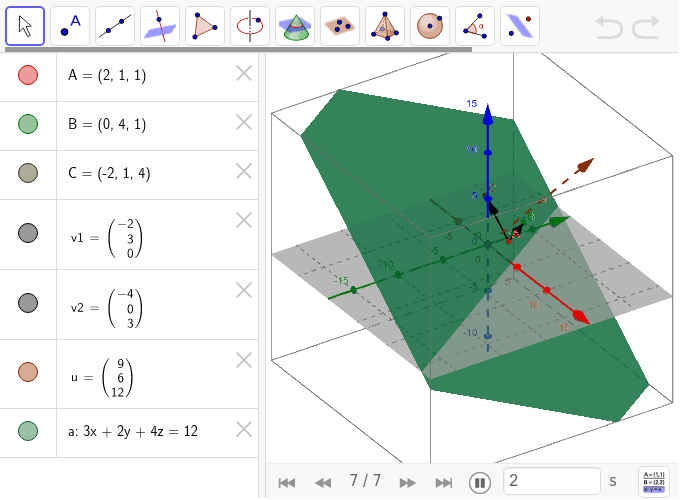680x500 pixels.
Task: Select the Point tool
Action: 70,26
